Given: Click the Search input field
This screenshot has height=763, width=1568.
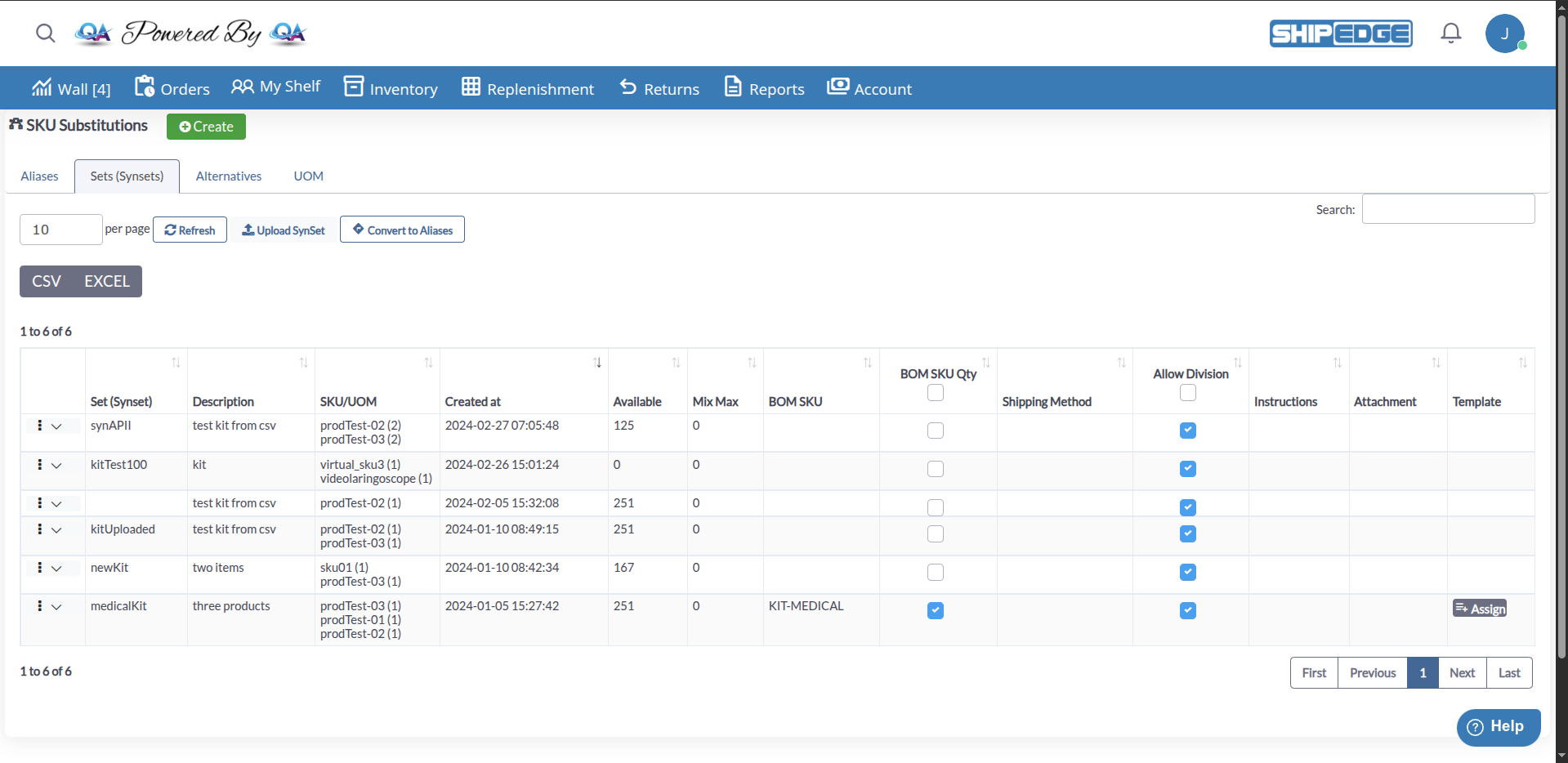Looking at the screenshot, I should [1448, 209].
